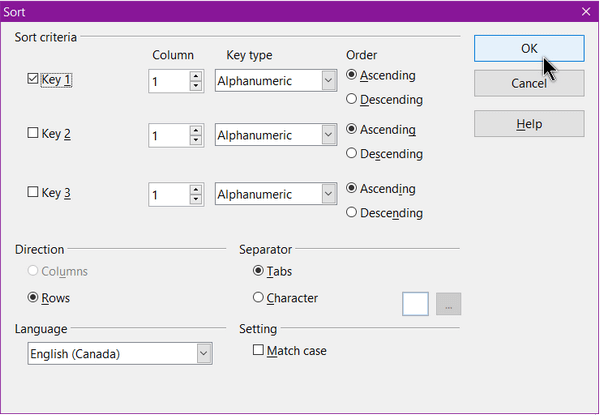Toggle the Match case checkbox
600x415 pixels.
(x=258, y=350)
